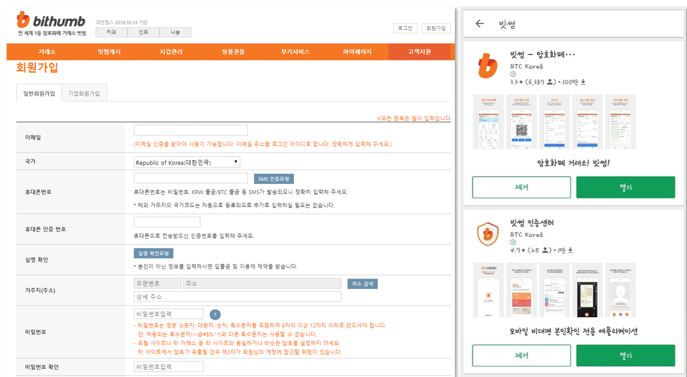The height and width of the screenshot is (377, 687).
Task: Click the download icon beside 1만
Action: click(x=570, y=250)
